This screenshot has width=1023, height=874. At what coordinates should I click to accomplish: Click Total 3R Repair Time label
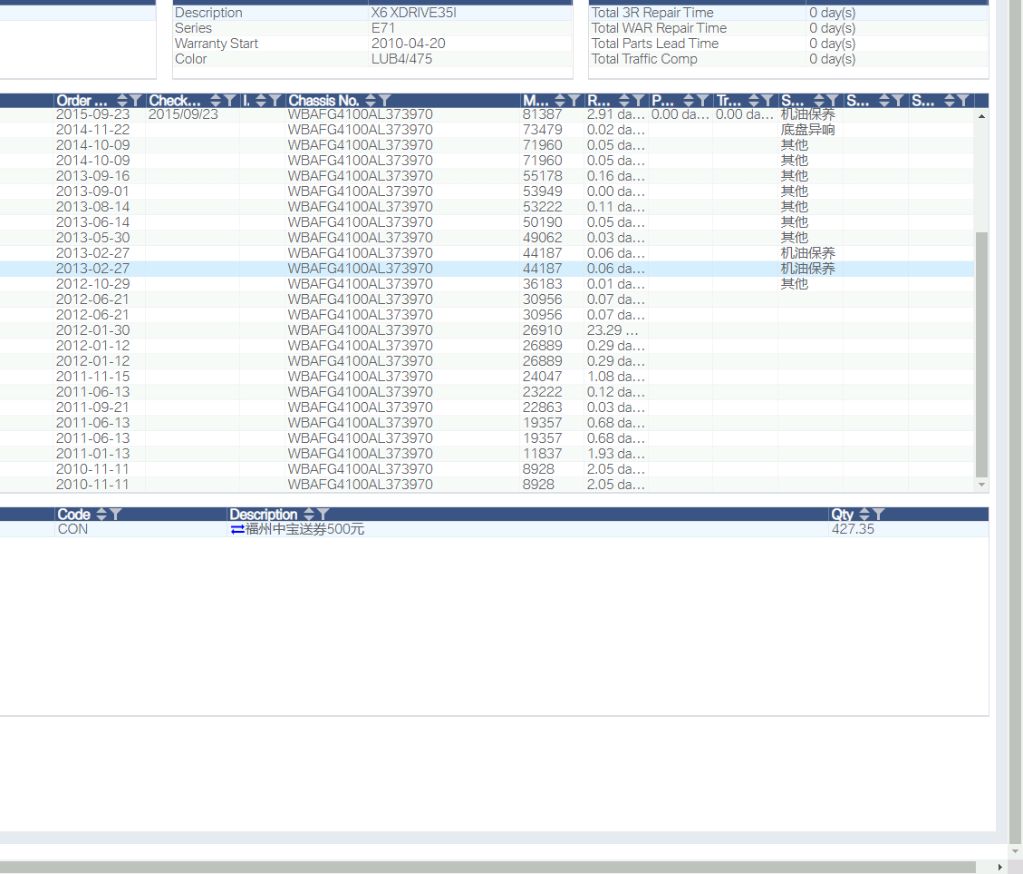(x=652, y=12)
